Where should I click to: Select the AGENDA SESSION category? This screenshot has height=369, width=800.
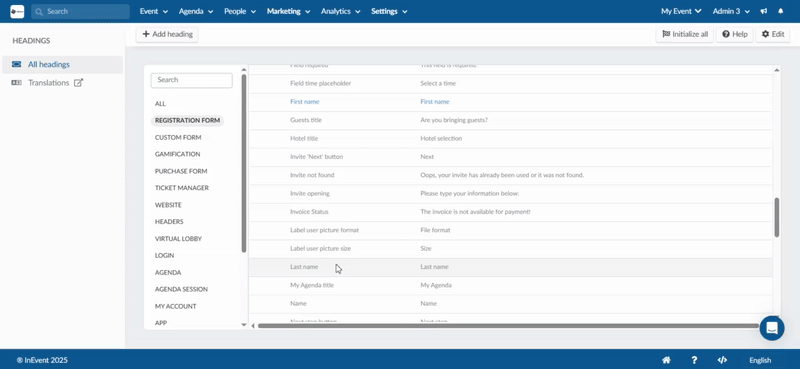(x=181, y=289)
